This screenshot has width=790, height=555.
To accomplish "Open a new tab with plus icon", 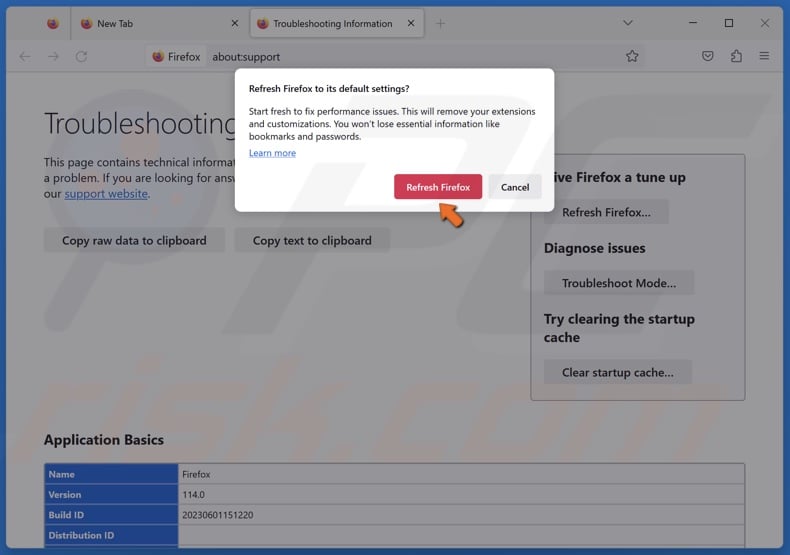I will point(440,24).
